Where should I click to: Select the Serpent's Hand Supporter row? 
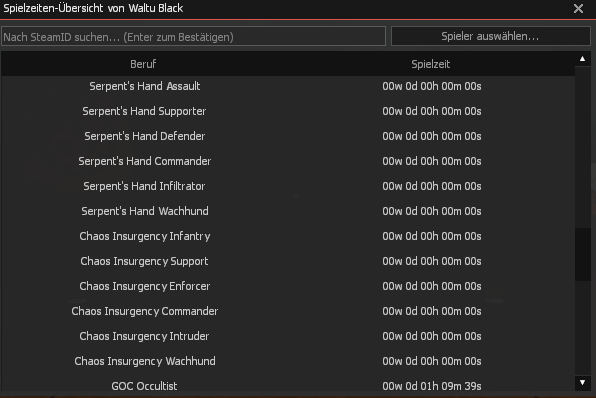click(x=288, y=111)
